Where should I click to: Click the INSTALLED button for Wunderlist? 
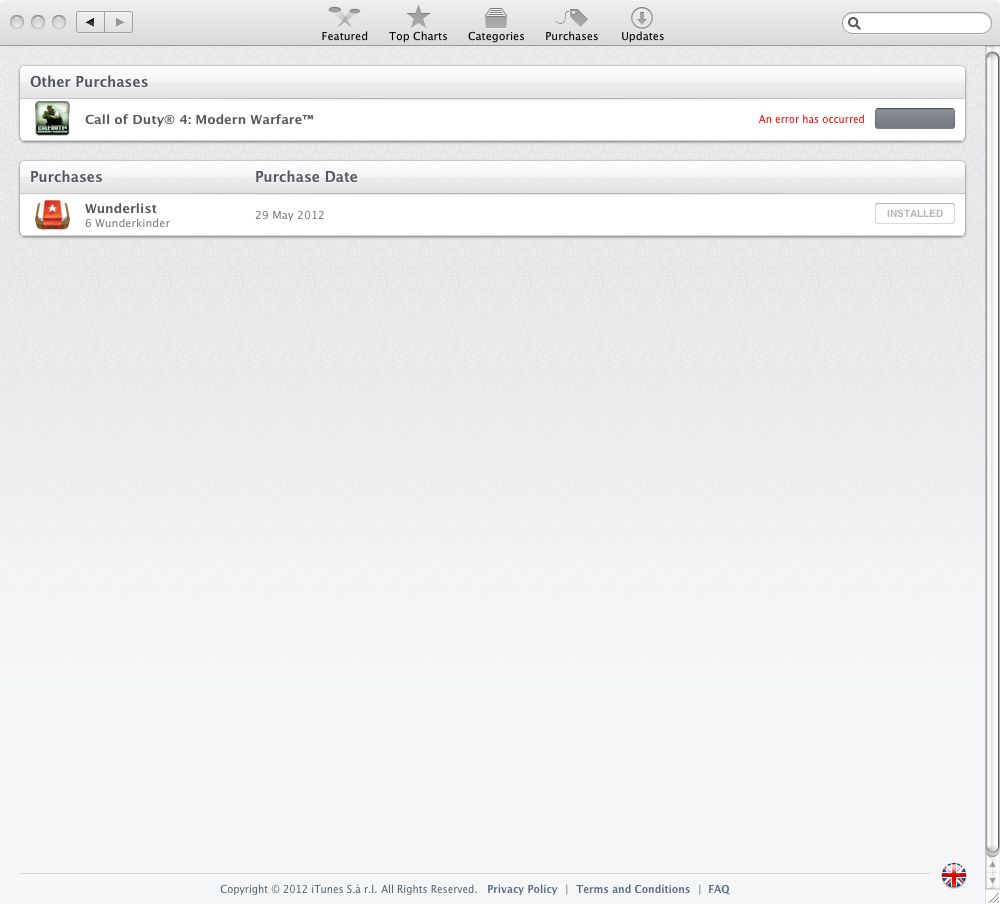[915, 214]
